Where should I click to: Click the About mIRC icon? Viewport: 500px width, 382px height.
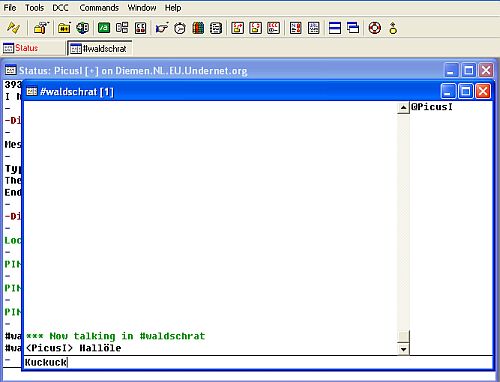coord(393,28)
